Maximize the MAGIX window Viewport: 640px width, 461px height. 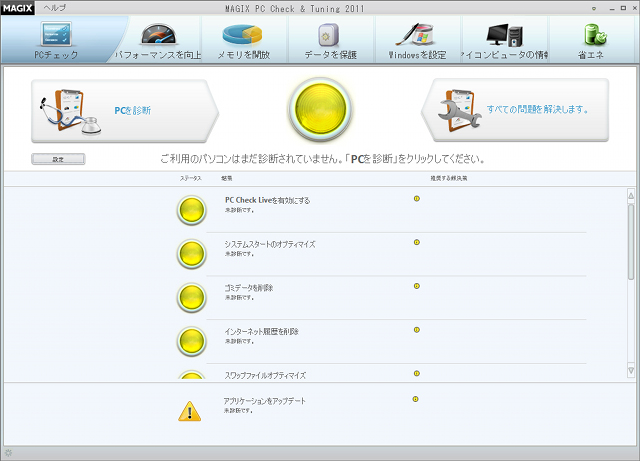click(623, 8)
